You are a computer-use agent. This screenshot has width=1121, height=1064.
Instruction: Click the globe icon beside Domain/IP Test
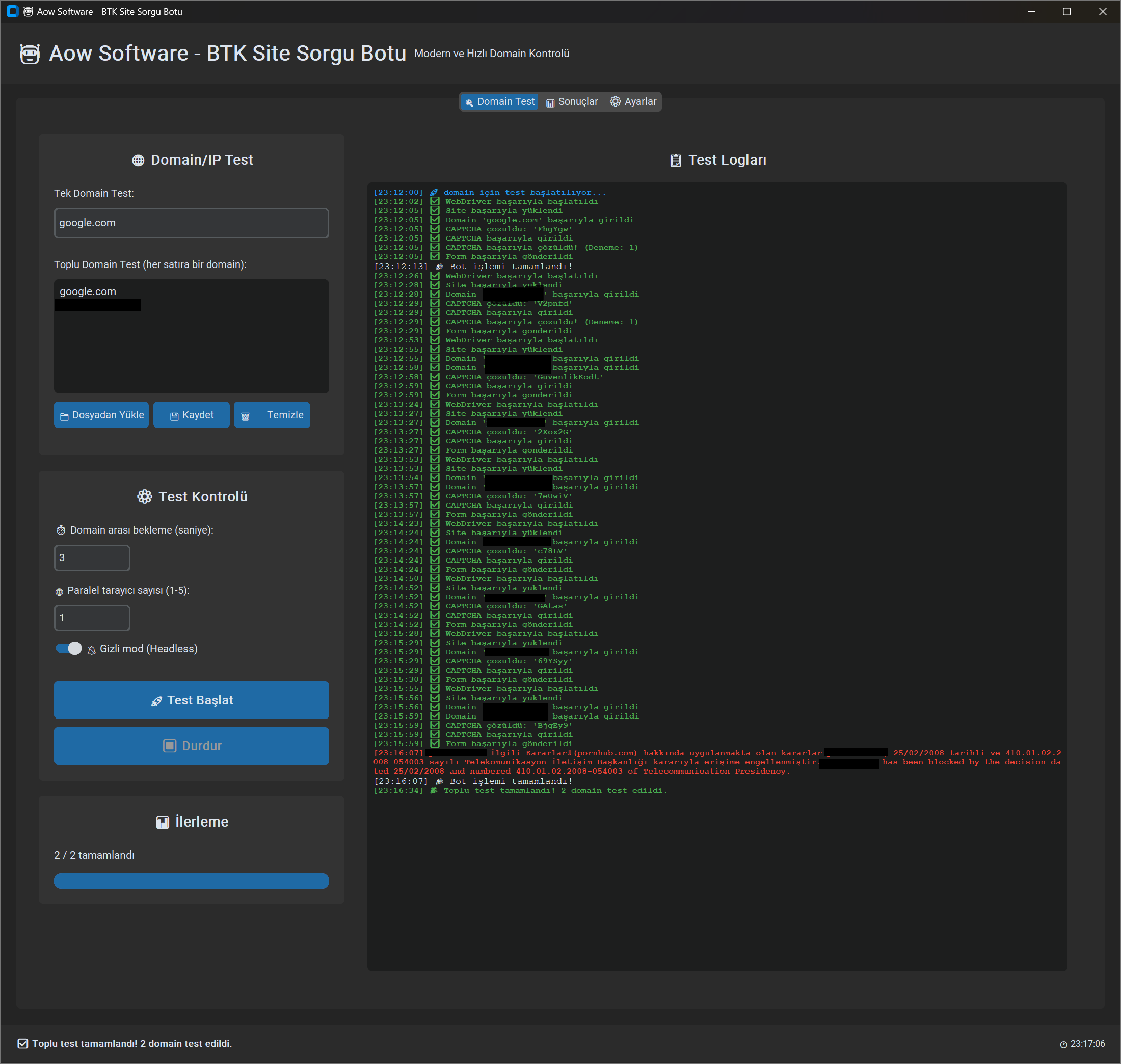click(138, 161)
